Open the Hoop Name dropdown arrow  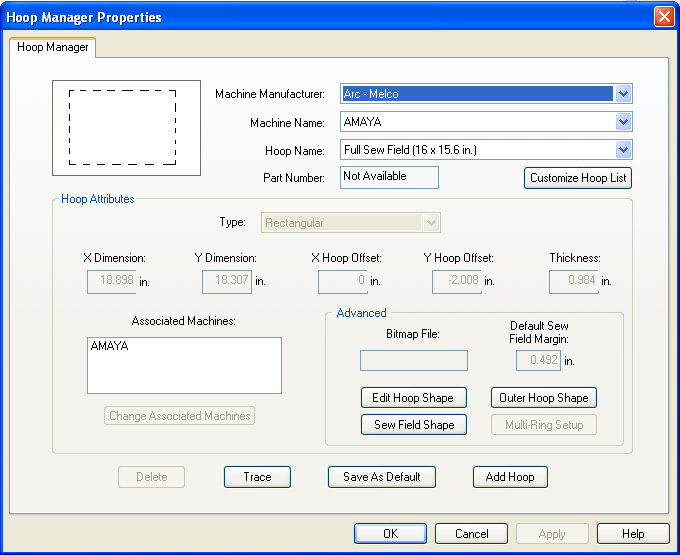coord(623,150)
